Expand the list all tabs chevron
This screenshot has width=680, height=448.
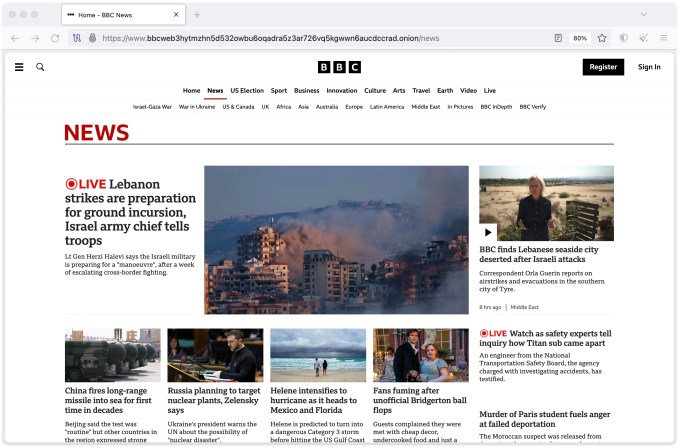pos(644,14)
